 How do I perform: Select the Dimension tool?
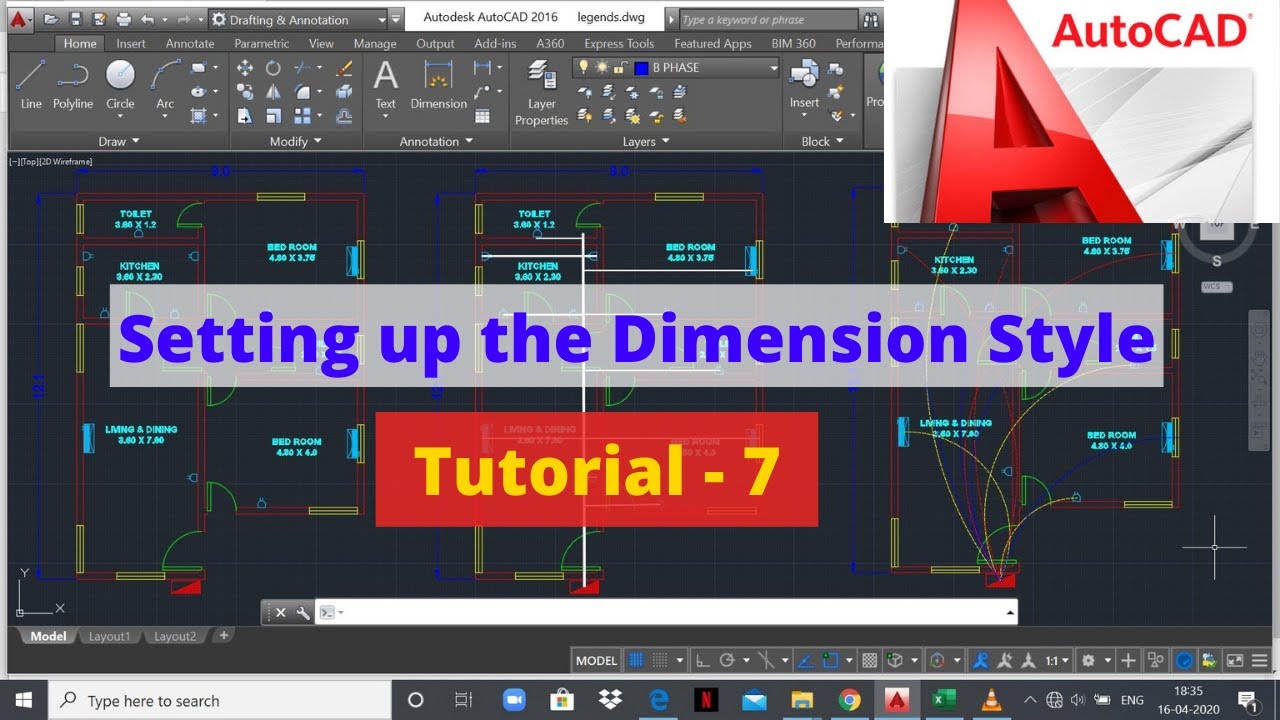click(438, 85)
